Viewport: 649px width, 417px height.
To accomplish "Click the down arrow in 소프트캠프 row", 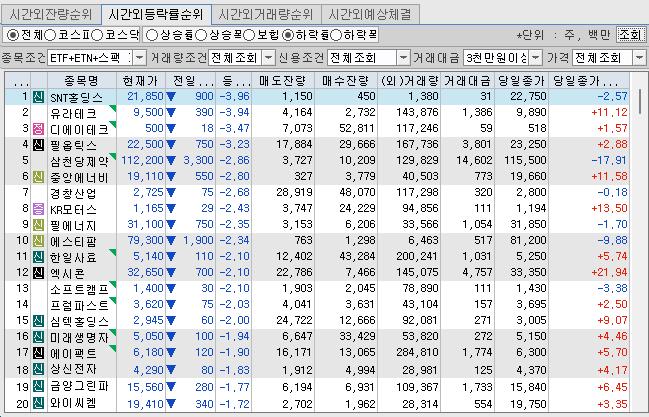I will pyautogui.click(x=171, y=288).
